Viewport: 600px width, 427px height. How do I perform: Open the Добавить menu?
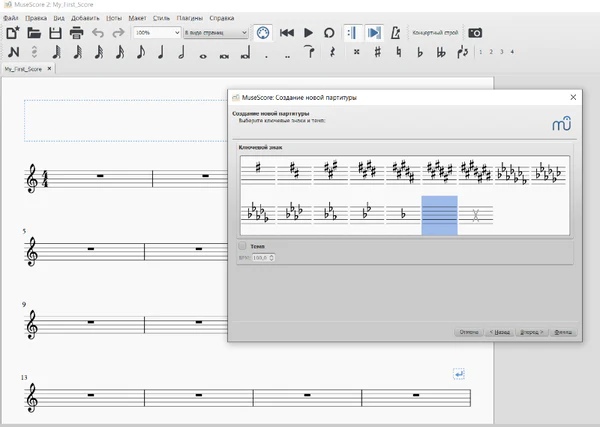(85, 18)
